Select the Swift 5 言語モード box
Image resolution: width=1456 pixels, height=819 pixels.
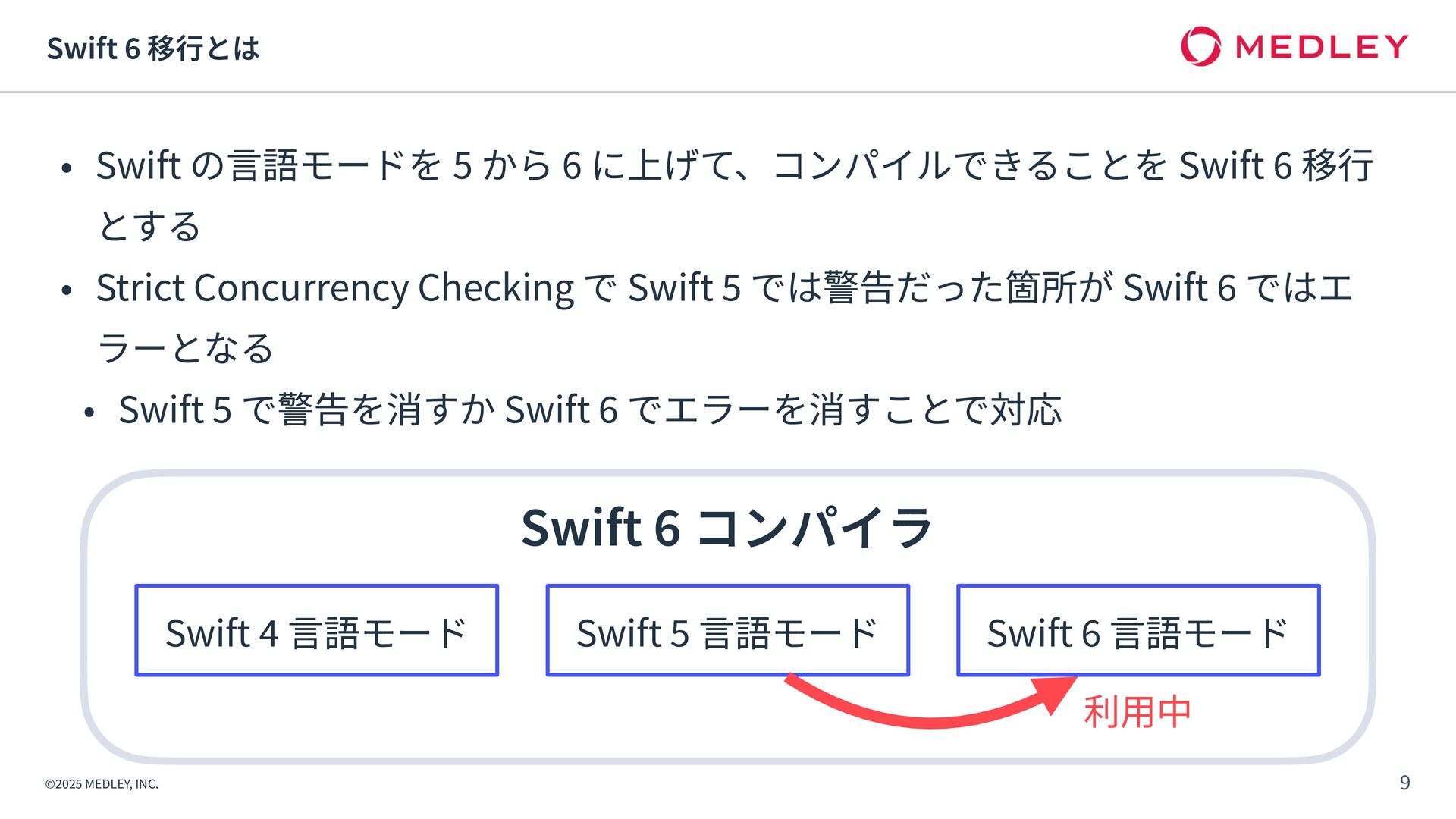pos(728,630)
